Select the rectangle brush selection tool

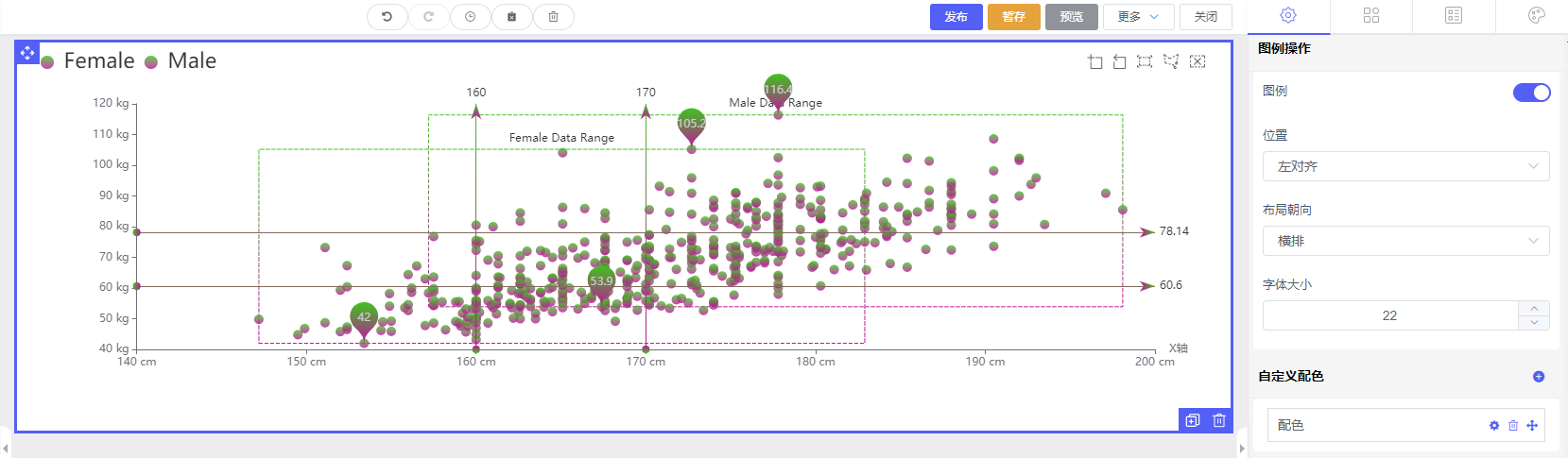(x=1145, y=62)
